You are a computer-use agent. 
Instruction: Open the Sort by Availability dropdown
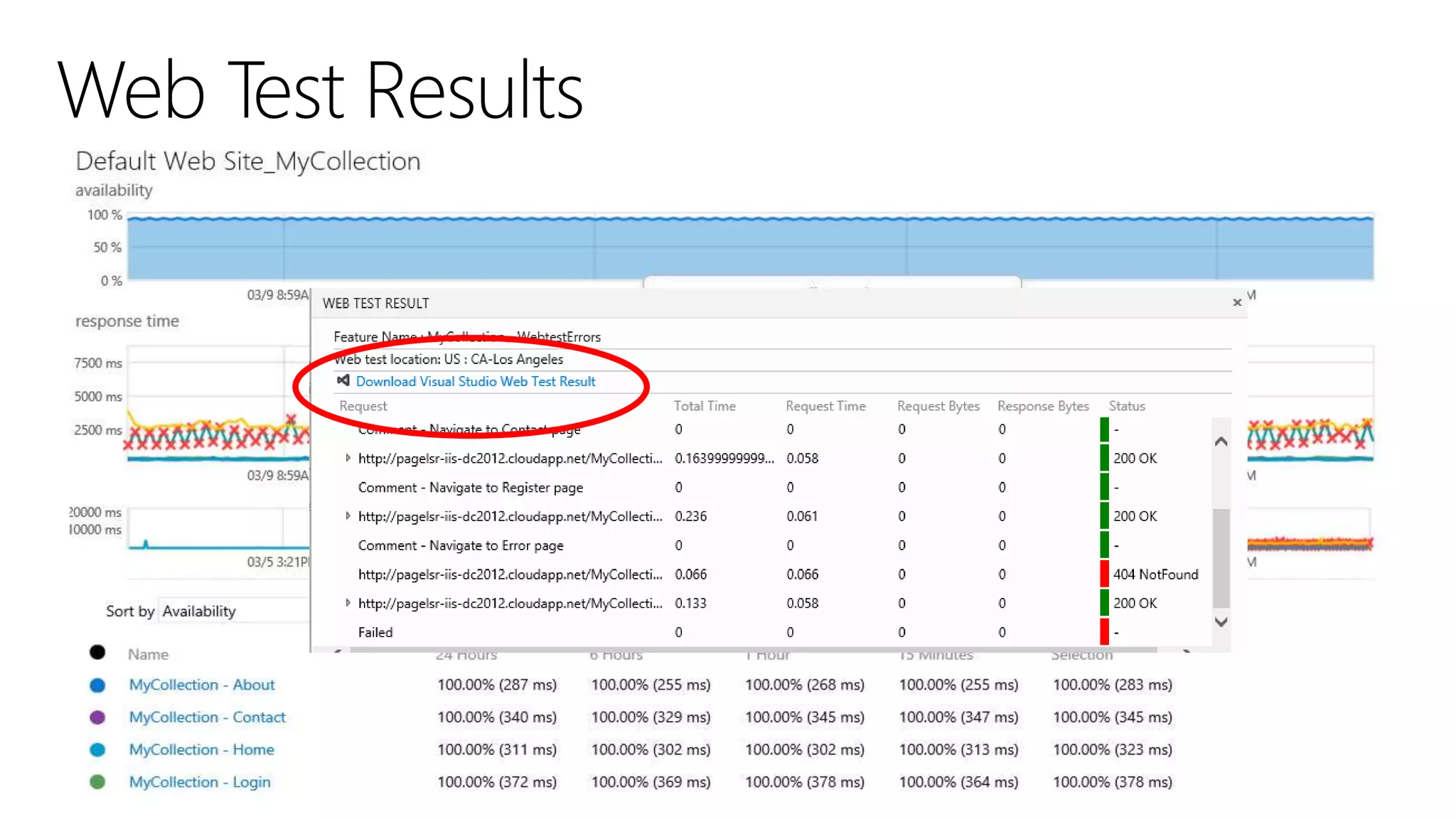pos(233,611)
